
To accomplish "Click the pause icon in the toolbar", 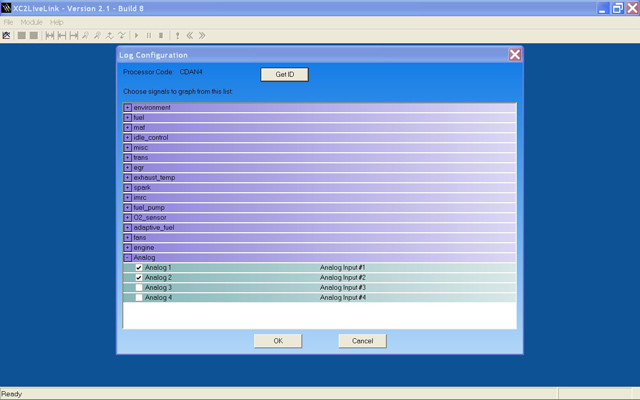I will [149, 35].
